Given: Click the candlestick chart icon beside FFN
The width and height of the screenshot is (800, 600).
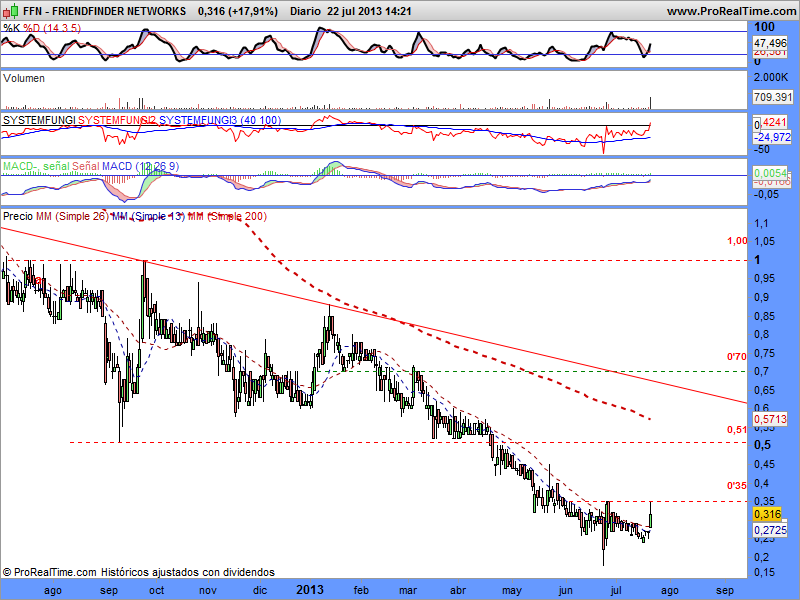Looking at the screenshot, I should [x=11, y=10].
